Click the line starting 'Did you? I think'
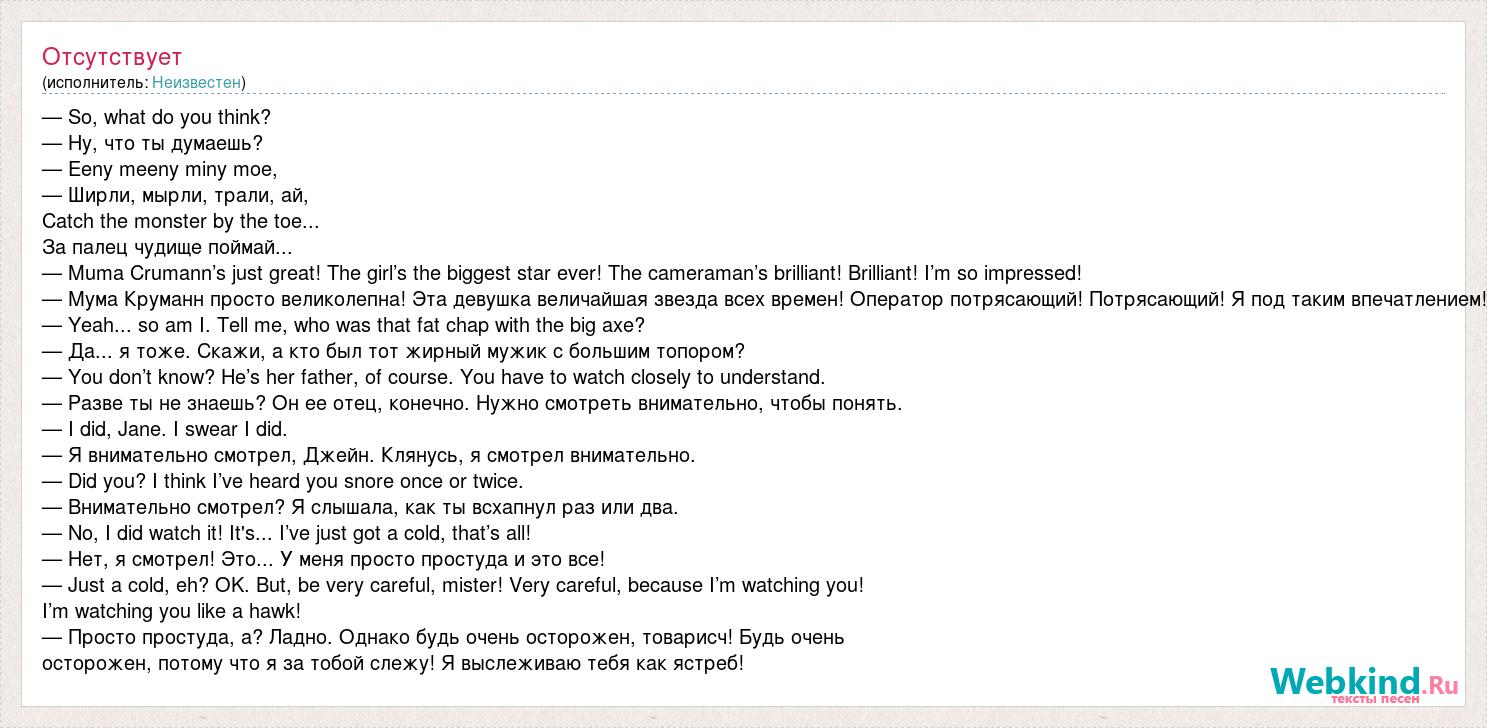Screen dimensions: 1487x728 pyautogui.click(x=283, y=482)
